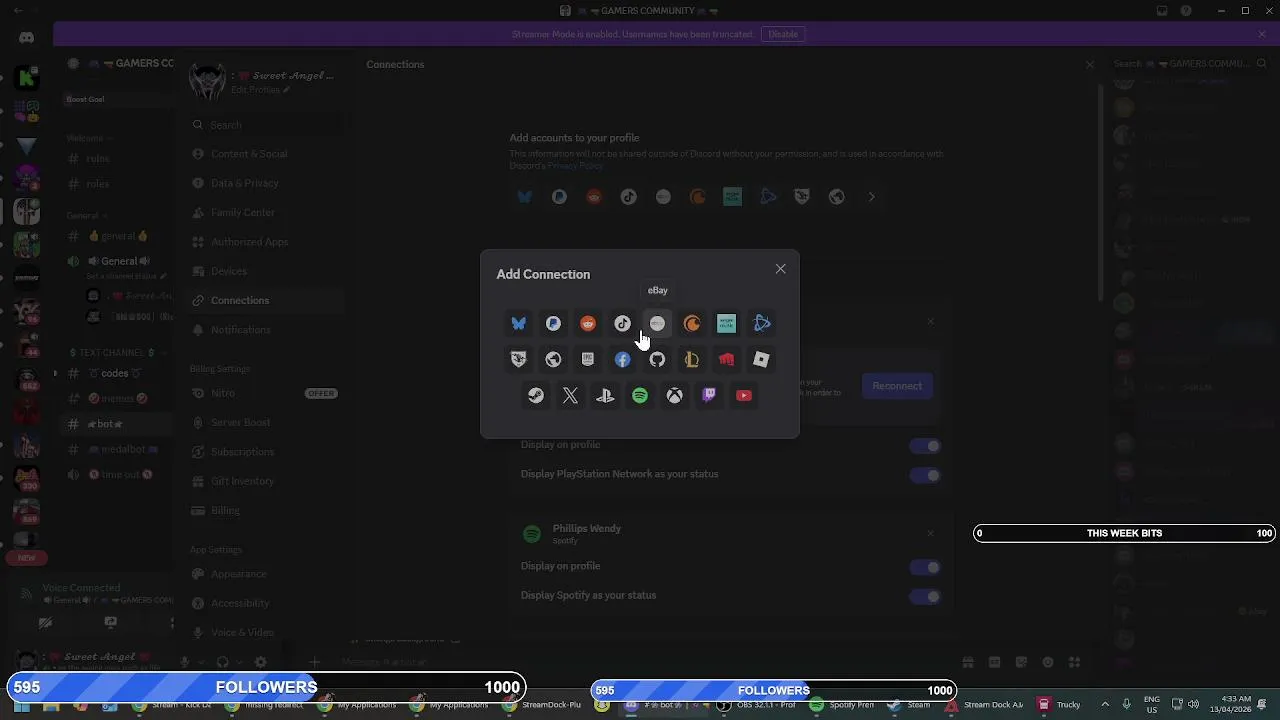Open Authorized Apps settings
The width and height of the screenshot is (1280, 720).
[x=264, y=242]
